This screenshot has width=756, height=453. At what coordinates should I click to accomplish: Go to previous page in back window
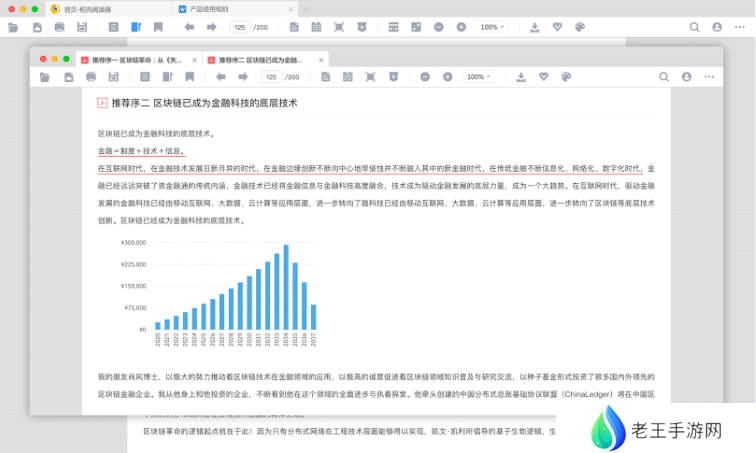(189, 27)
